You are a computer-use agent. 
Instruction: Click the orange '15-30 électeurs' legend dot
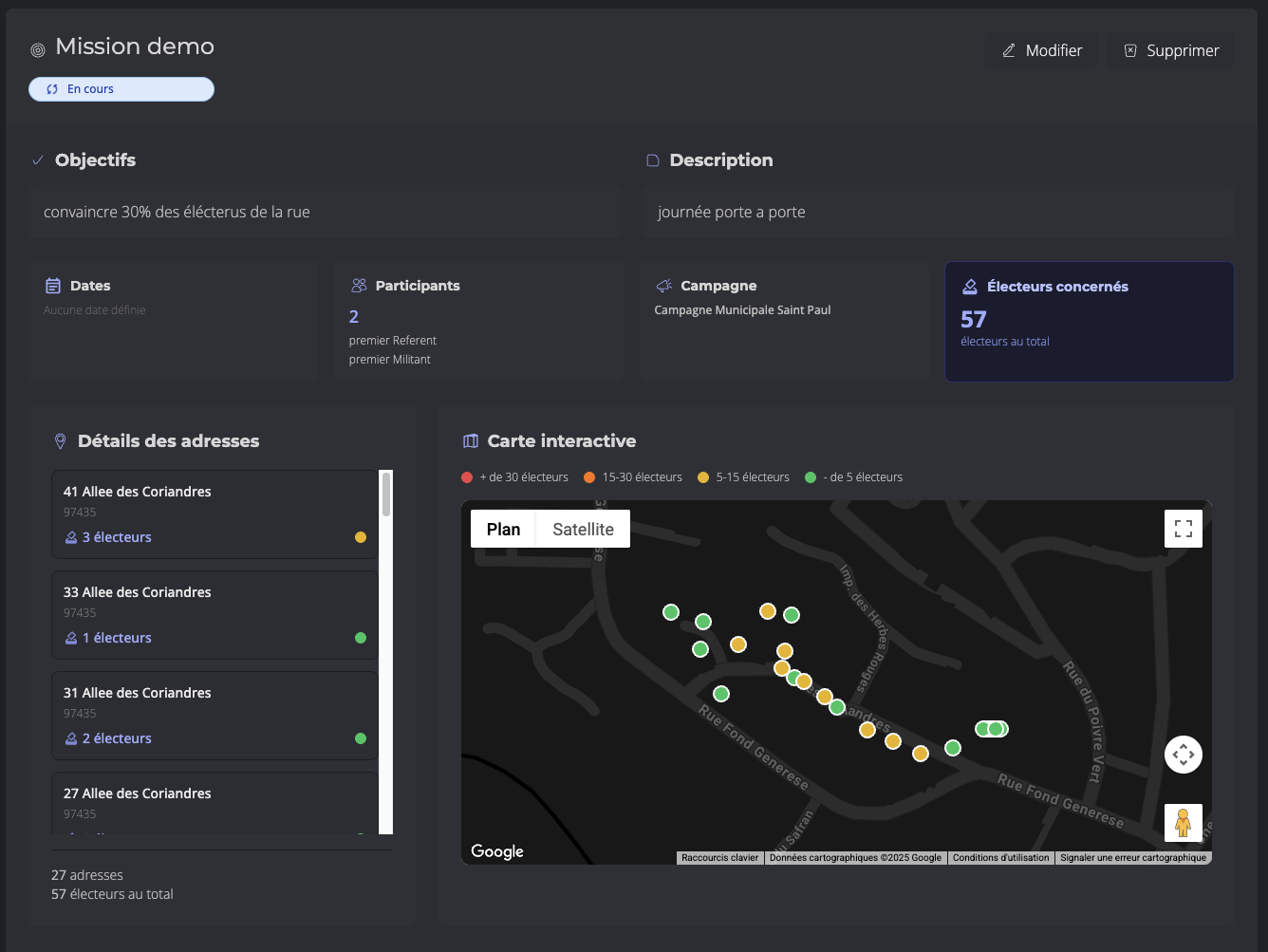pos(589,477)
